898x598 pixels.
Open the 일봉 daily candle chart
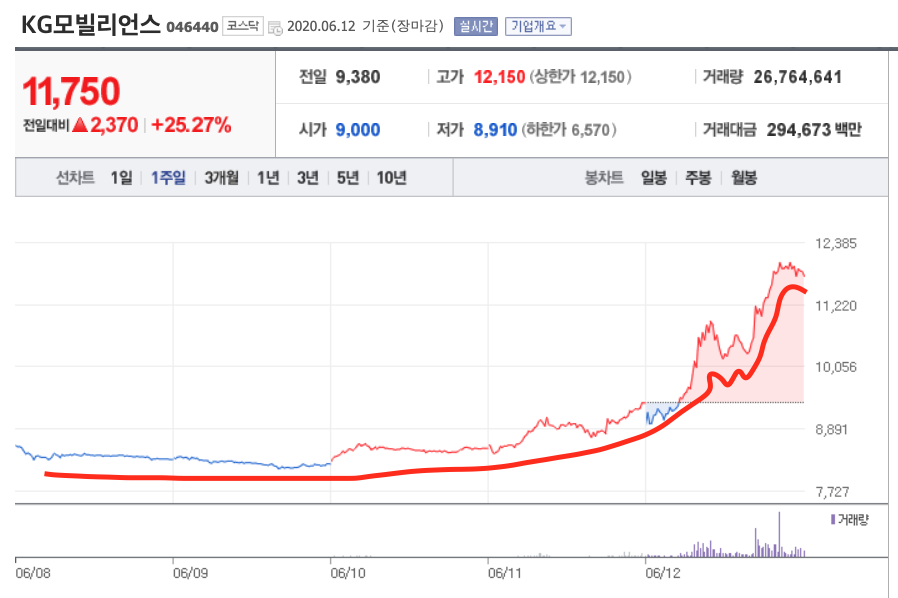point(653,178)
